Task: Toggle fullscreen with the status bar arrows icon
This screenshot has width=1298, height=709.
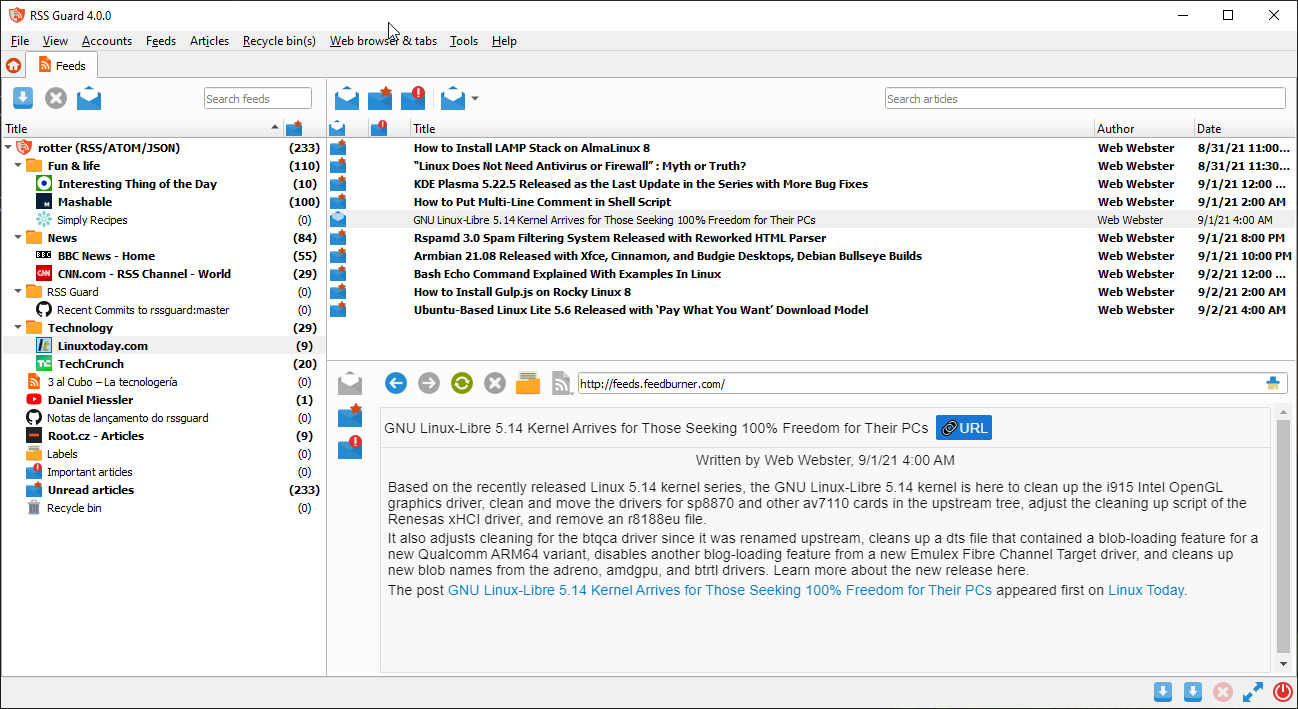Action: (x=1253, y=692)
